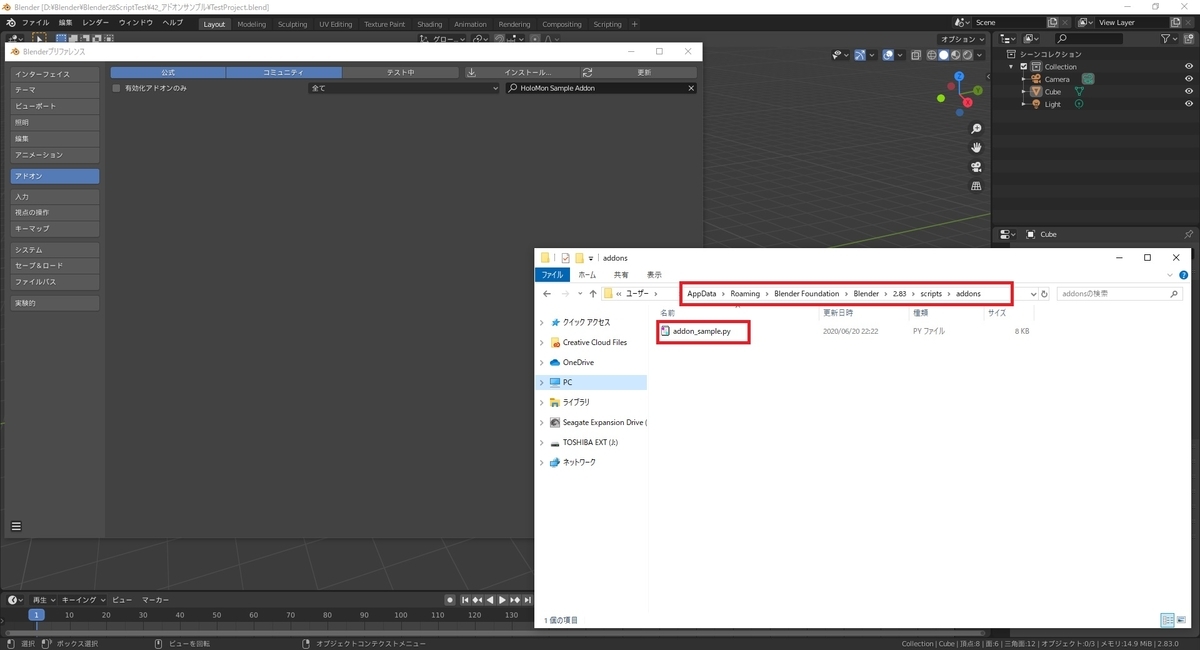Click Blender Foundation in Explorer address path
This screenshot has height=650, width=1200.
(x=806, y=294)
